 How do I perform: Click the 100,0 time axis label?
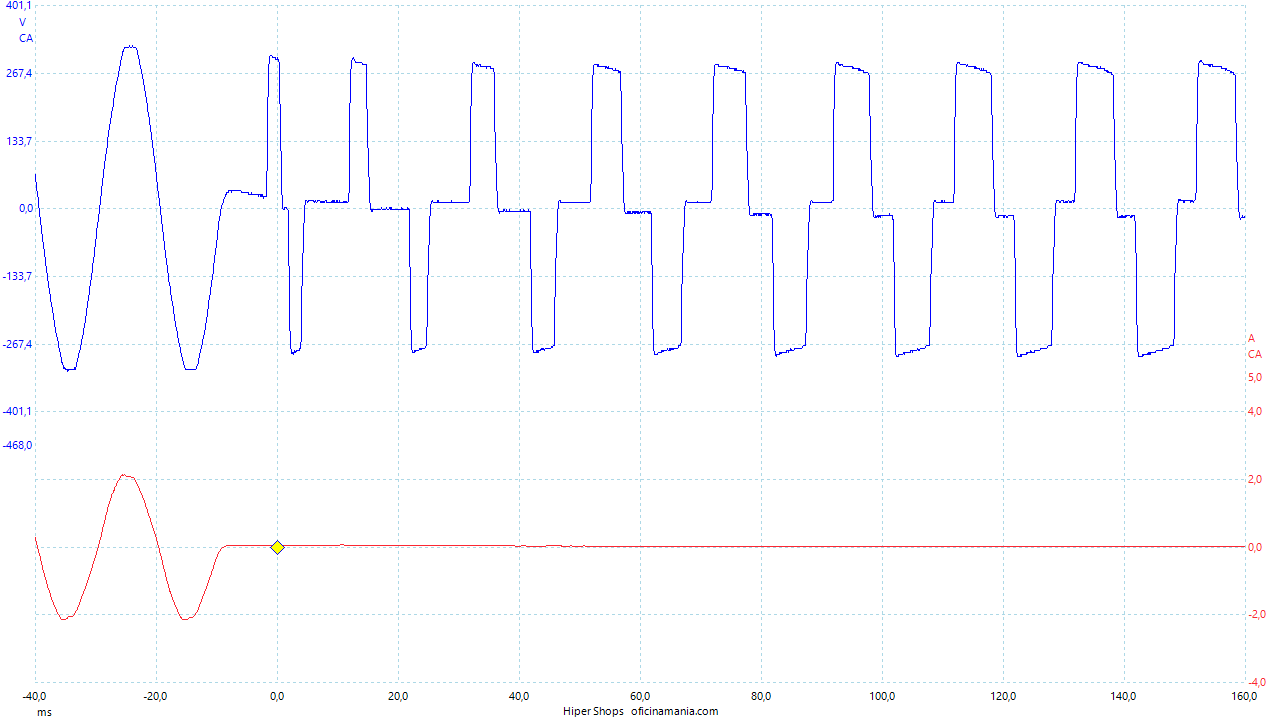tap(882, 696)
